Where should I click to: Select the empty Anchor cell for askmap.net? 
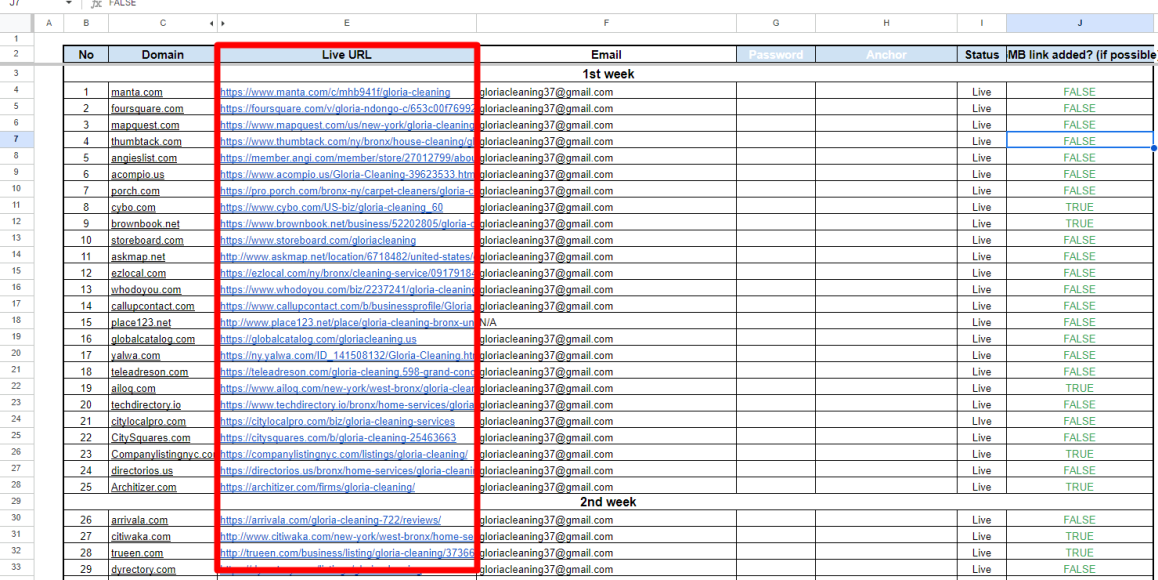tap(886, 256)
